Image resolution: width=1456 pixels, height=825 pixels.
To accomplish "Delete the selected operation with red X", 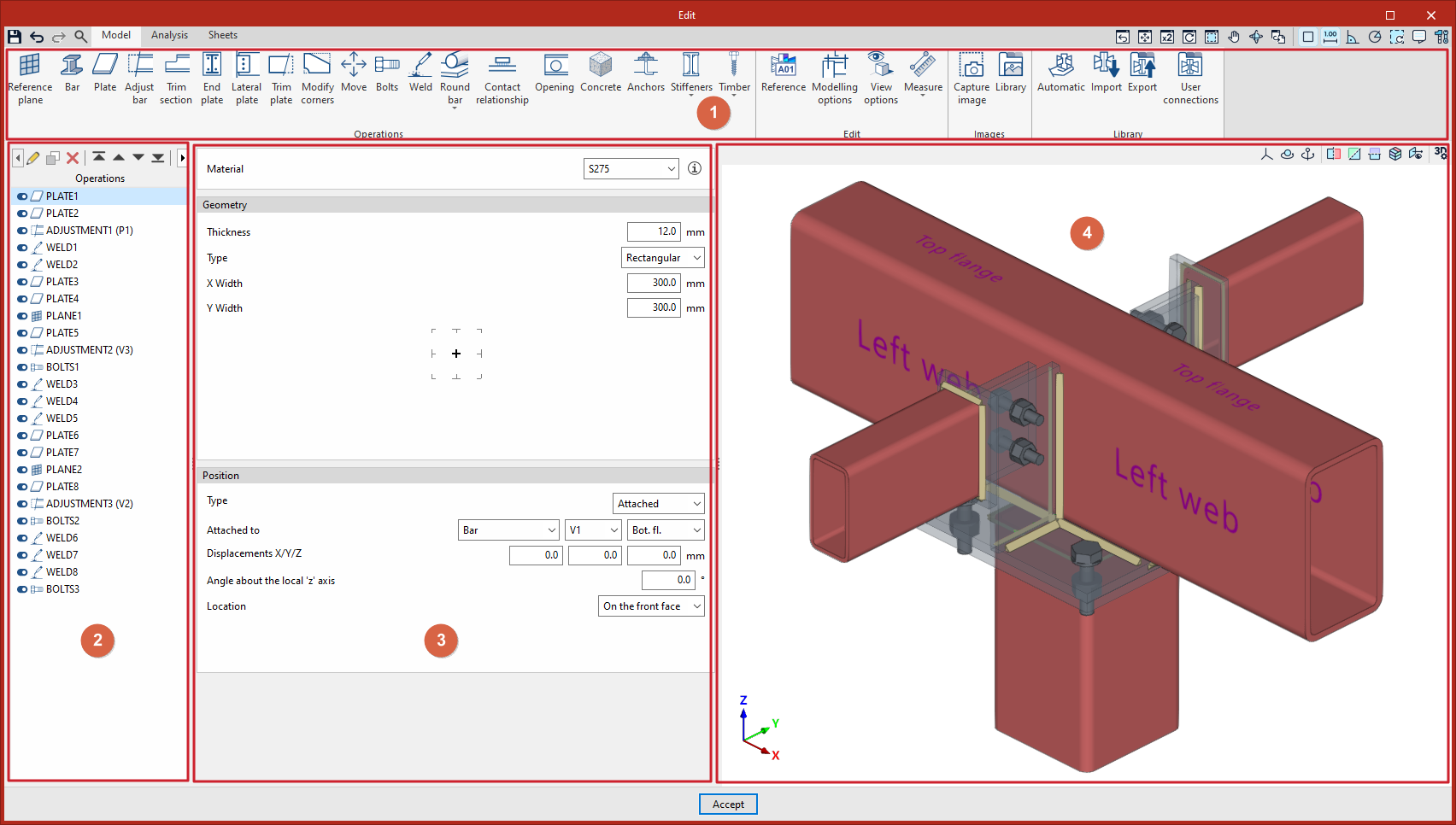I will [73, 158].
